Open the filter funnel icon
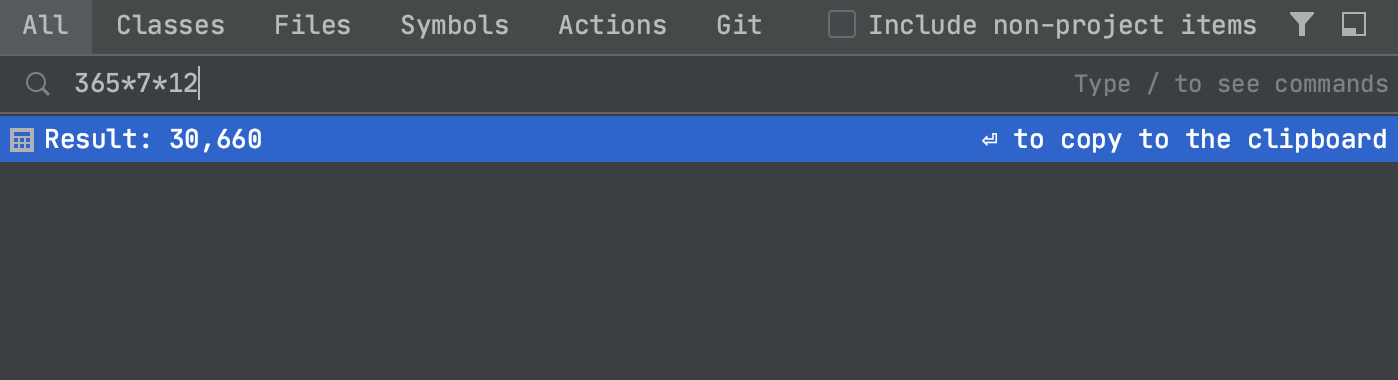 point(1301,25)
